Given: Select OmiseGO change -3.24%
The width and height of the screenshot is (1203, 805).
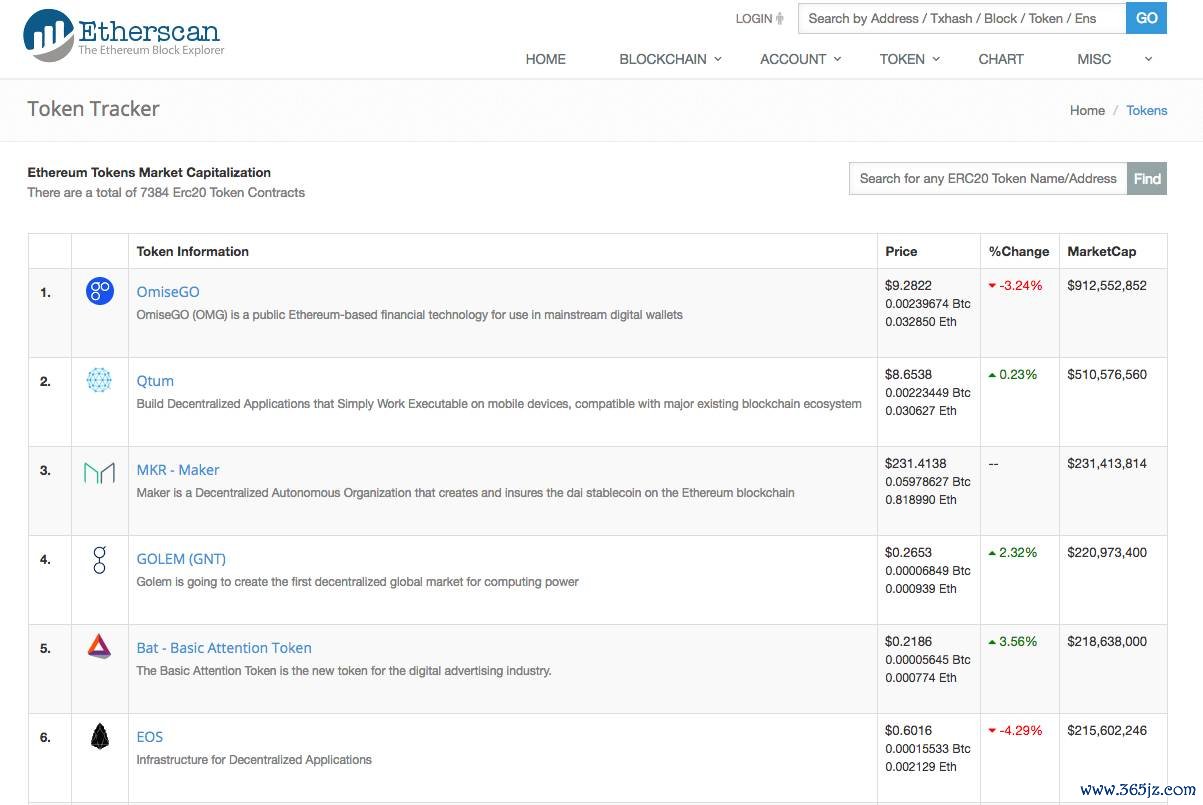Looking at the screenshot, I should tap(1015, 285).
